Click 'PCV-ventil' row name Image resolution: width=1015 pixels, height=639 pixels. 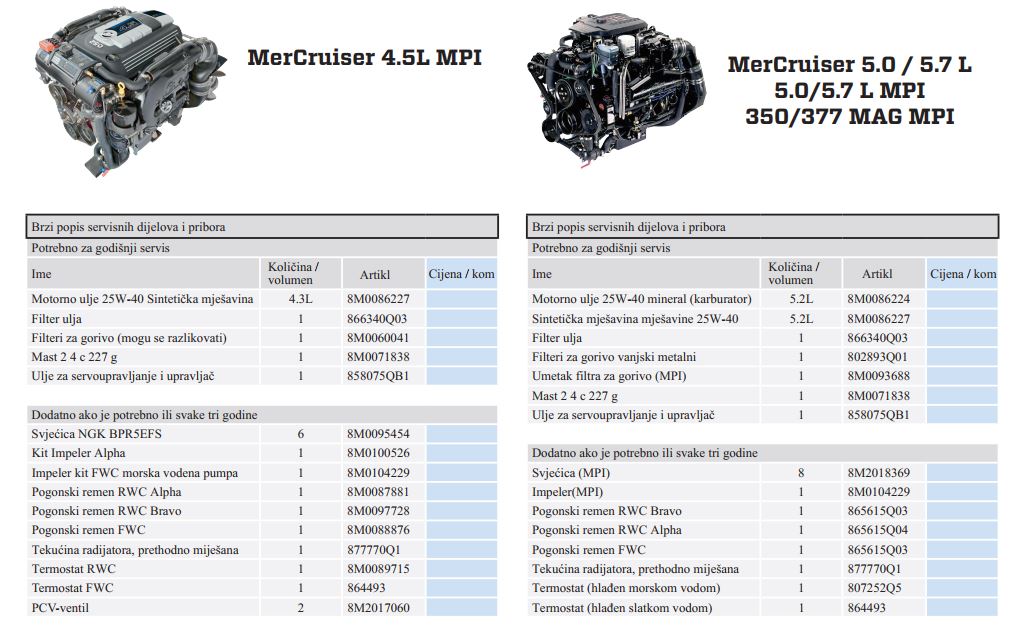pos(60,608)
